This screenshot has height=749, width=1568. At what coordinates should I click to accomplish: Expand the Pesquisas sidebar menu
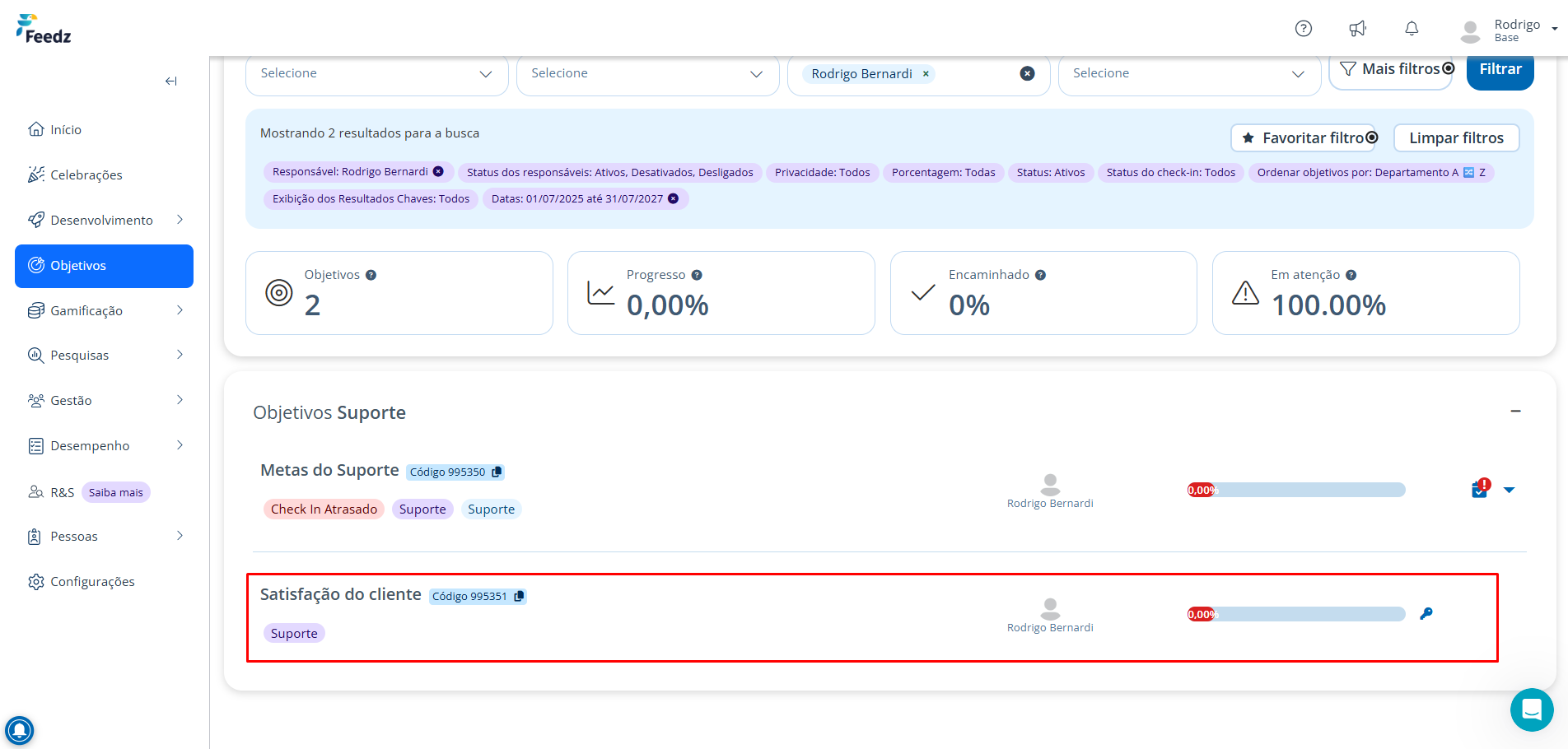180,355
